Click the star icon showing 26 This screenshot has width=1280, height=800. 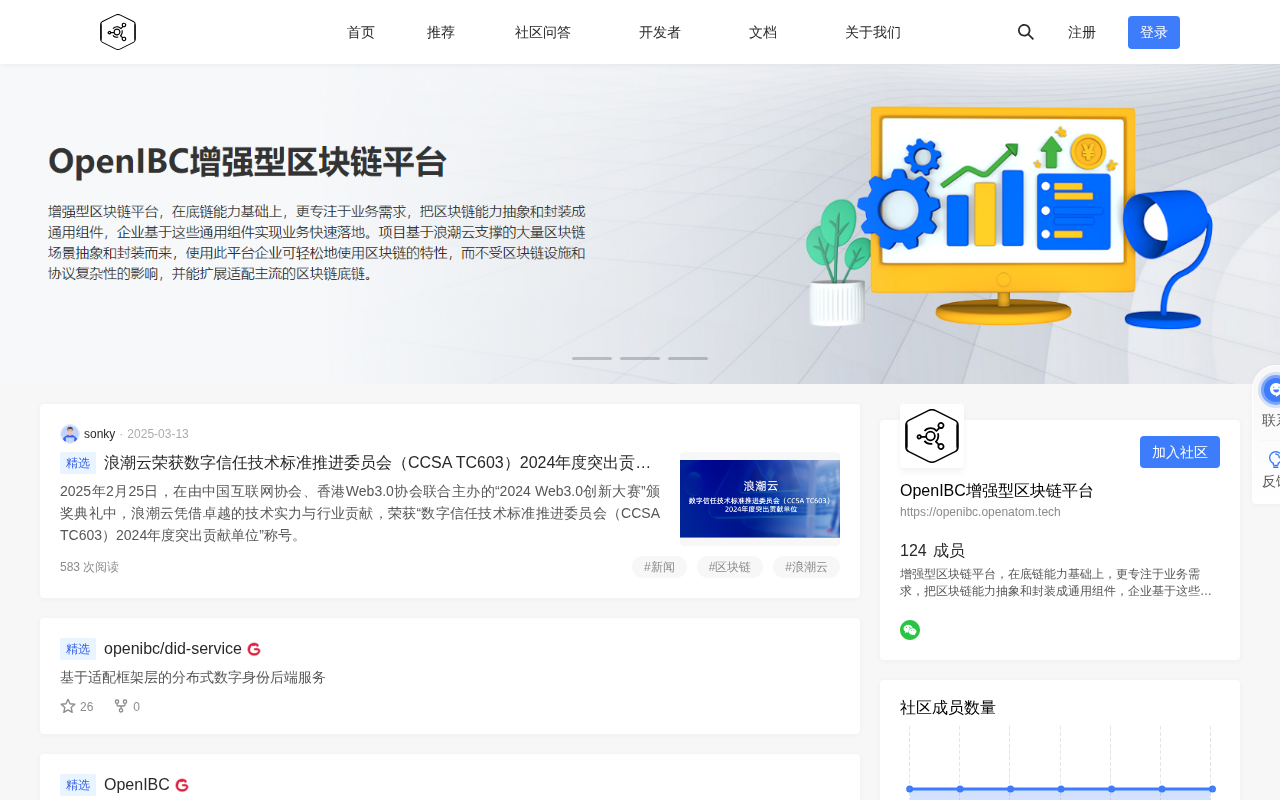tap(68, 706)
